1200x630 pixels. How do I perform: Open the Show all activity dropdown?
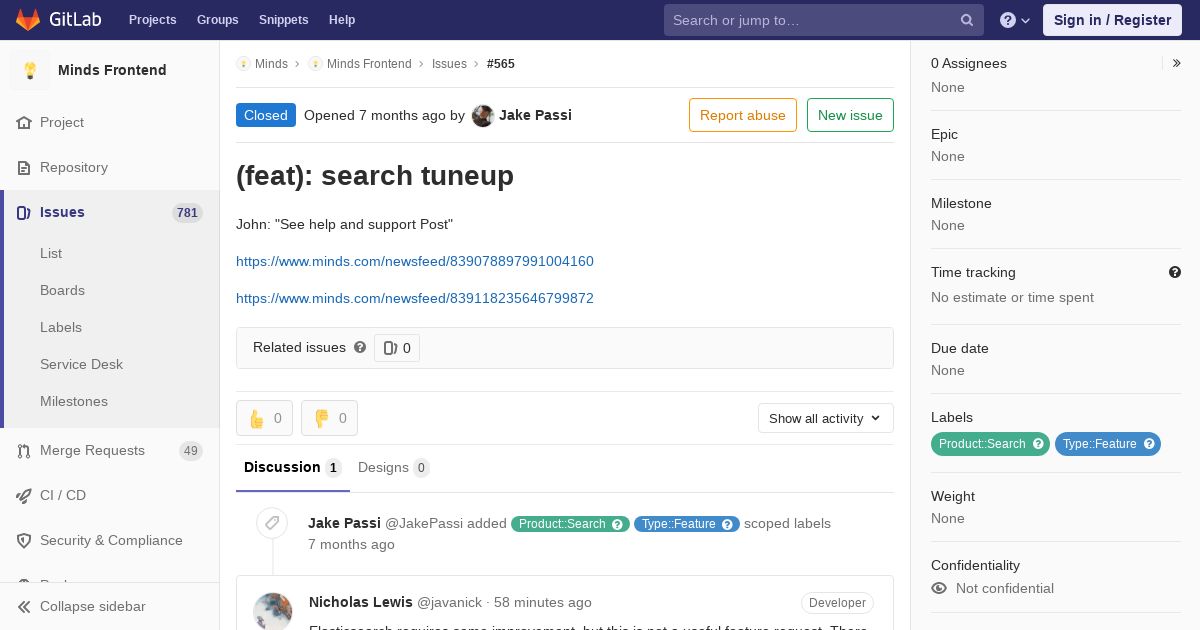point(826,418)
